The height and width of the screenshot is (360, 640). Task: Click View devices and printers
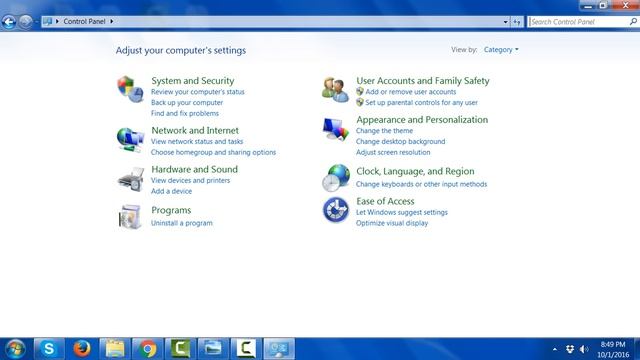[x=190, y=180]
